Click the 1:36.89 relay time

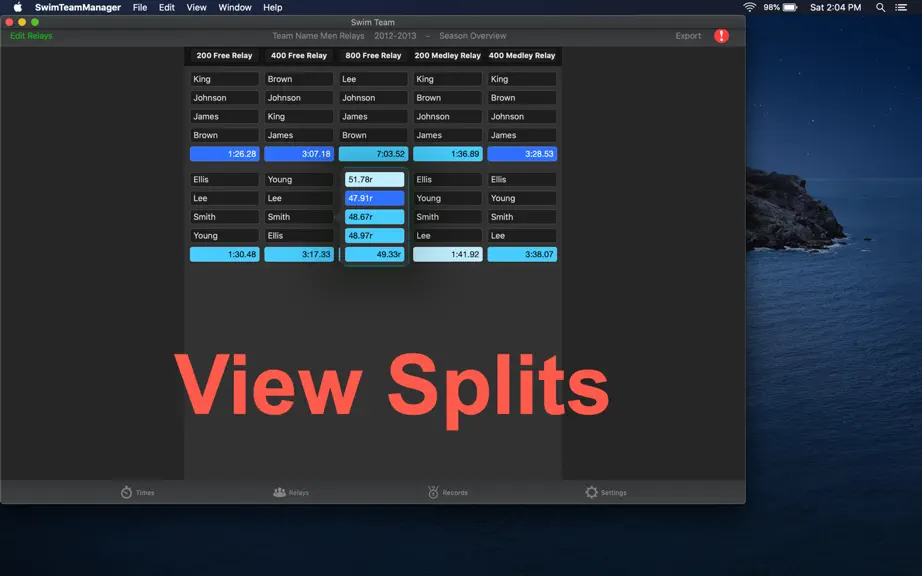tap(447, 154)
